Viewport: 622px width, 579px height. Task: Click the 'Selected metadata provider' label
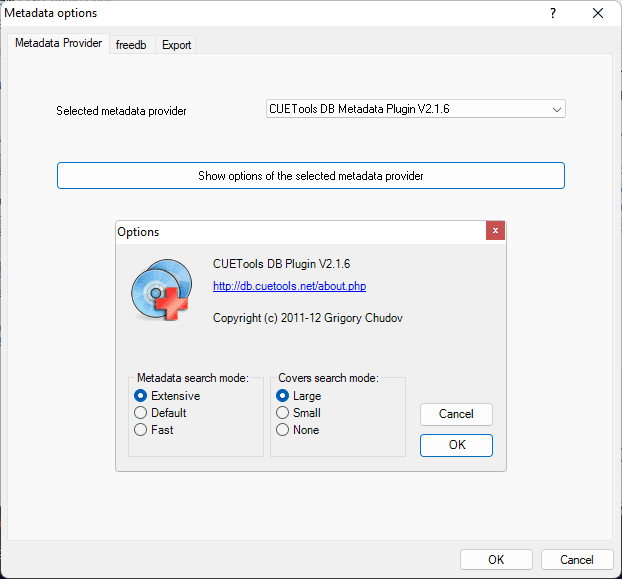tap(121, 111)
